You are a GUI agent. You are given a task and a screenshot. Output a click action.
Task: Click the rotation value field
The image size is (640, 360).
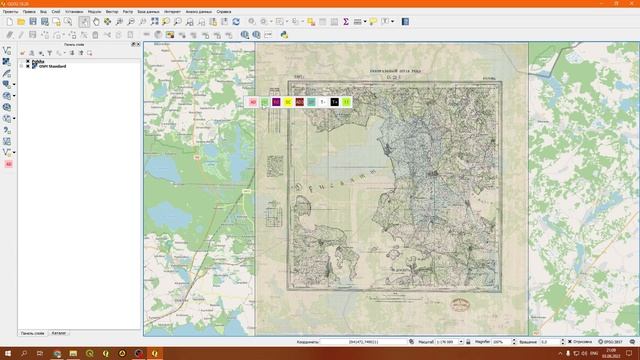point(549,342)
